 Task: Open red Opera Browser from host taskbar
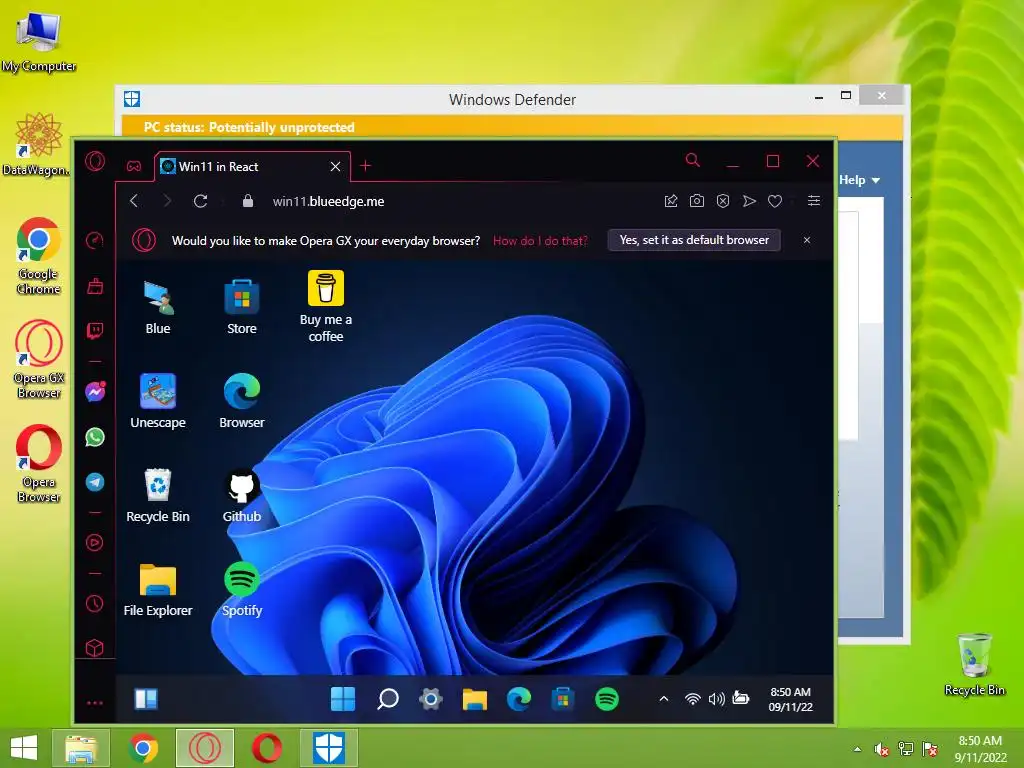(x=266, y=748)
